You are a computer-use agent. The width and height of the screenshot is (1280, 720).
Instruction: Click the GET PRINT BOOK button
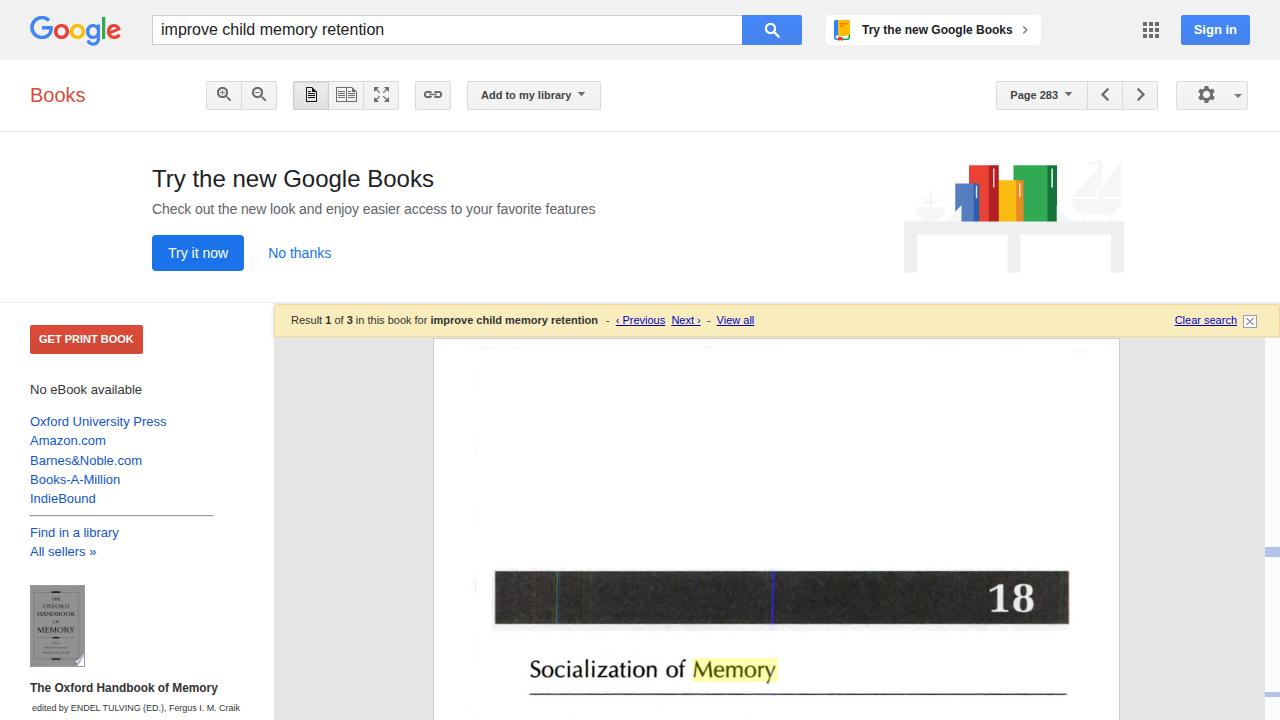pyautogui.click(x=86, y=339)
